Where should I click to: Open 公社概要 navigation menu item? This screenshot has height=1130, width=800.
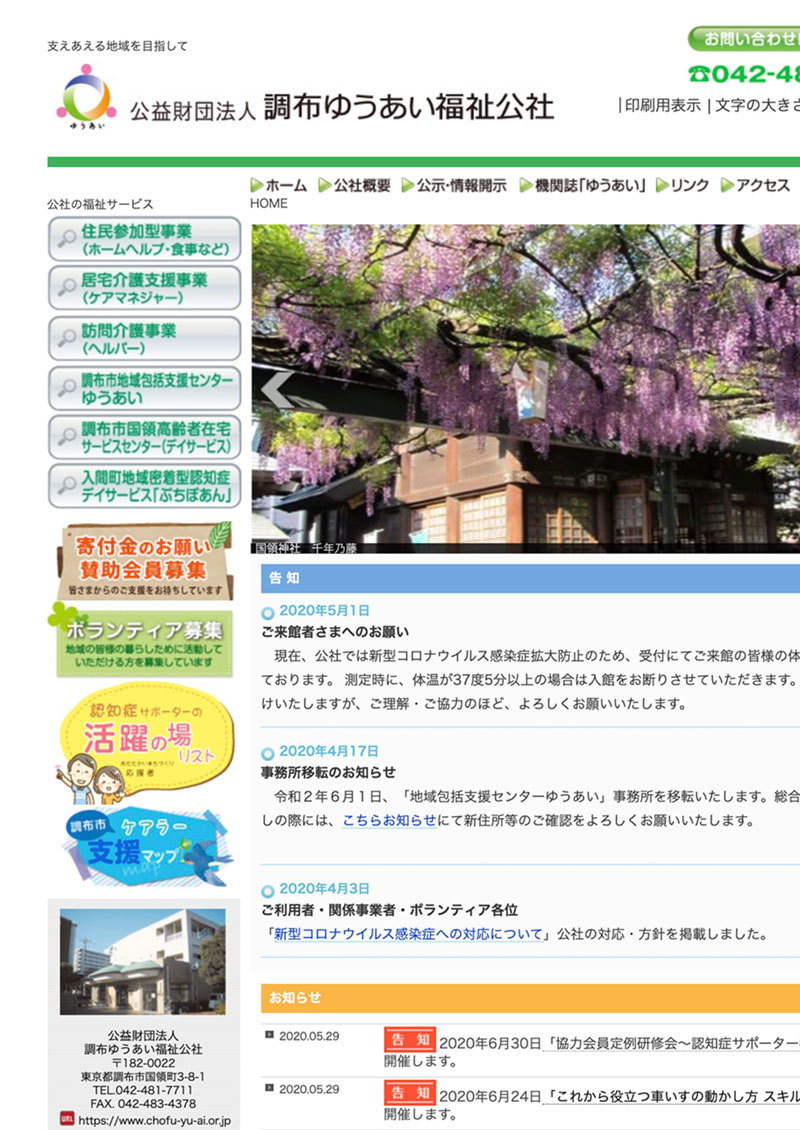click(x=355, y=185)
